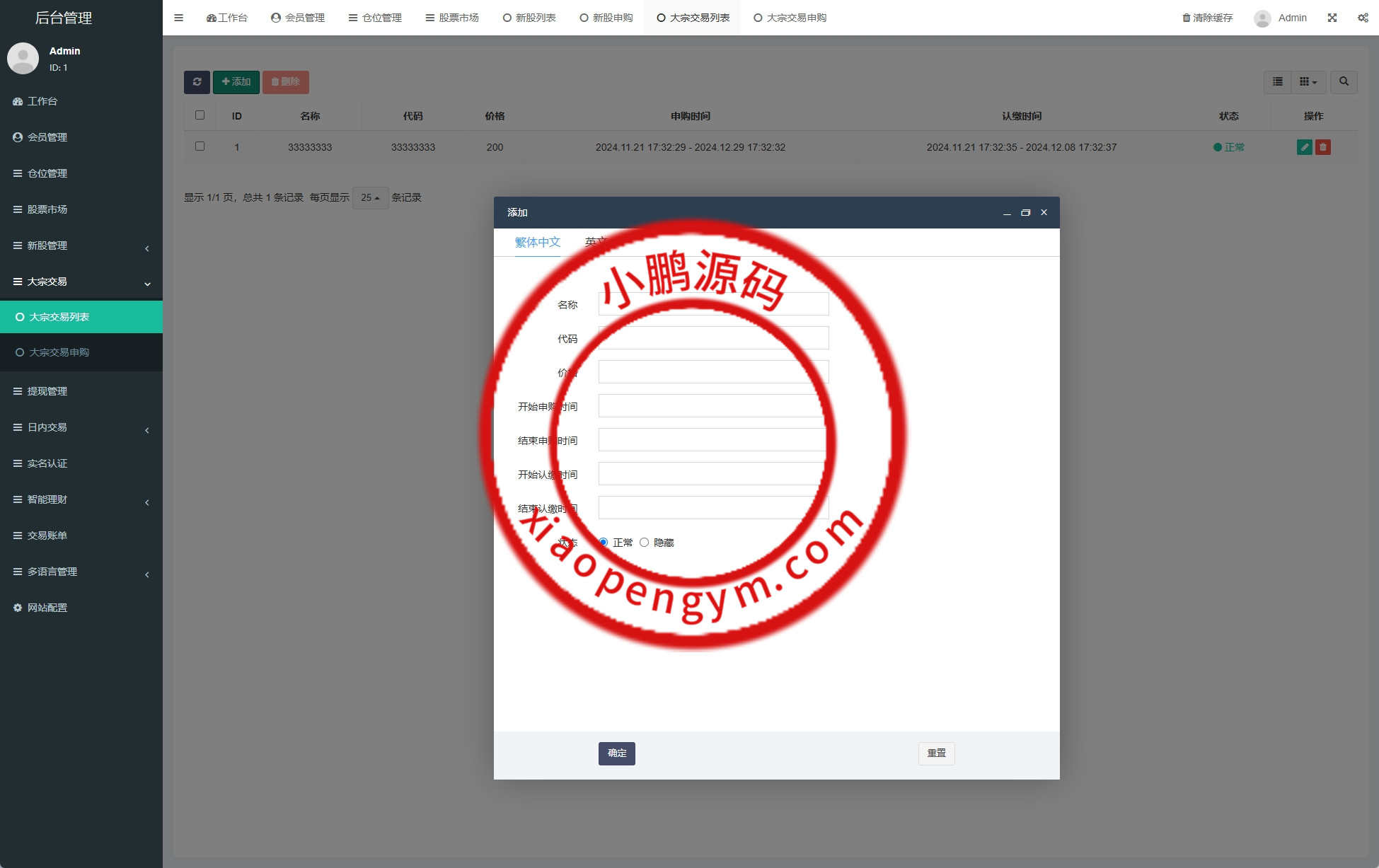This screenshot has height=868, width=1379.
Task: Click the 价格 input field in the dialog
Action: (713, 372)
